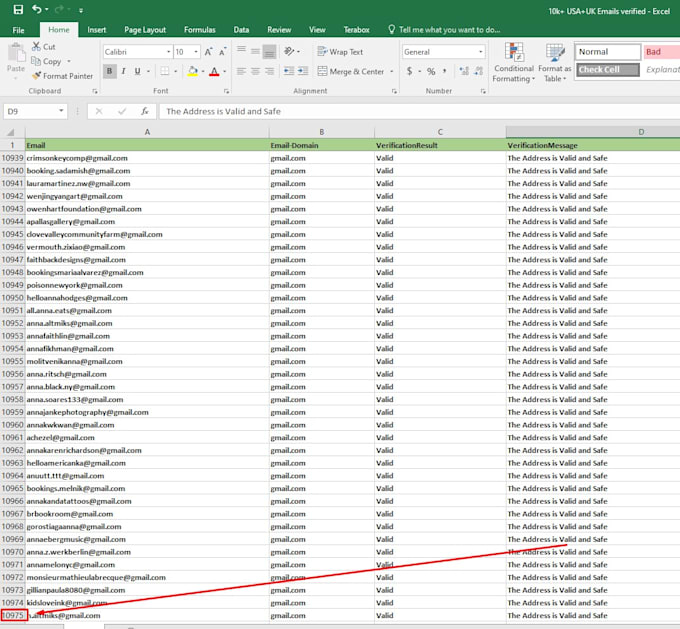Click Merge & Center button
Image resolution: width=680 pixels, height=629 pixels.
pos(350,71)
